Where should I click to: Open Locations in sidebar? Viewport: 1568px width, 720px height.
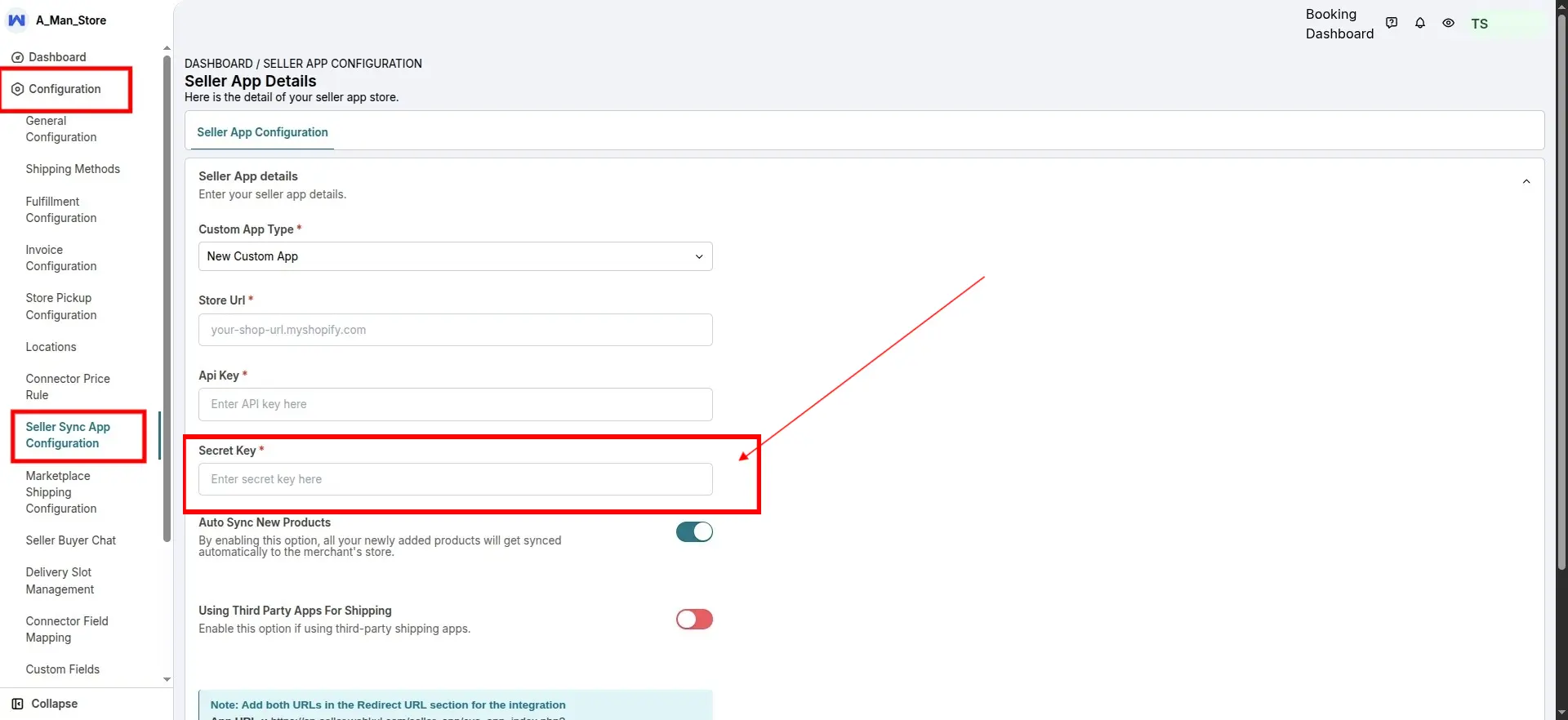pyautogui.click(x=51, y=347)
